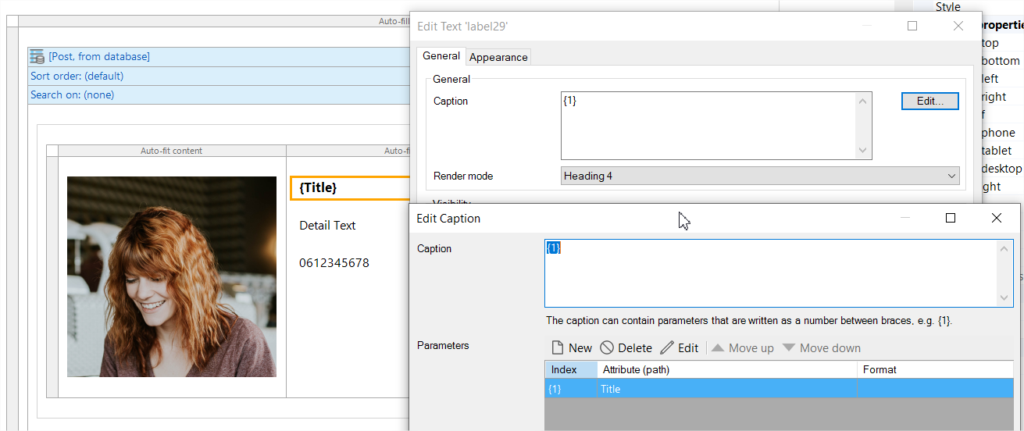
Task: Maximize the Edit Caption dialog
Action: pos(951,218)
